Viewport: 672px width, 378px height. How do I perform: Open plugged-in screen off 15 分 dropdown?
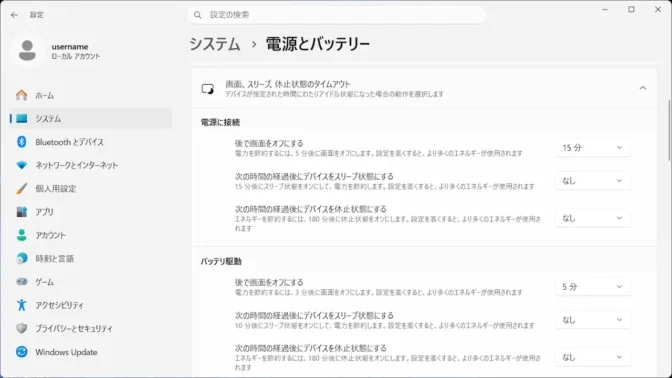[x=593, y=147]
